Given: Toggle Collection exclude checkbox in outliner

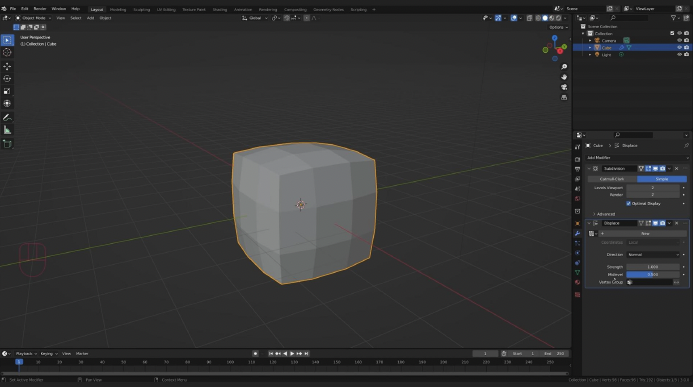Looking at the screenshot, I should (x=672, y=33).
